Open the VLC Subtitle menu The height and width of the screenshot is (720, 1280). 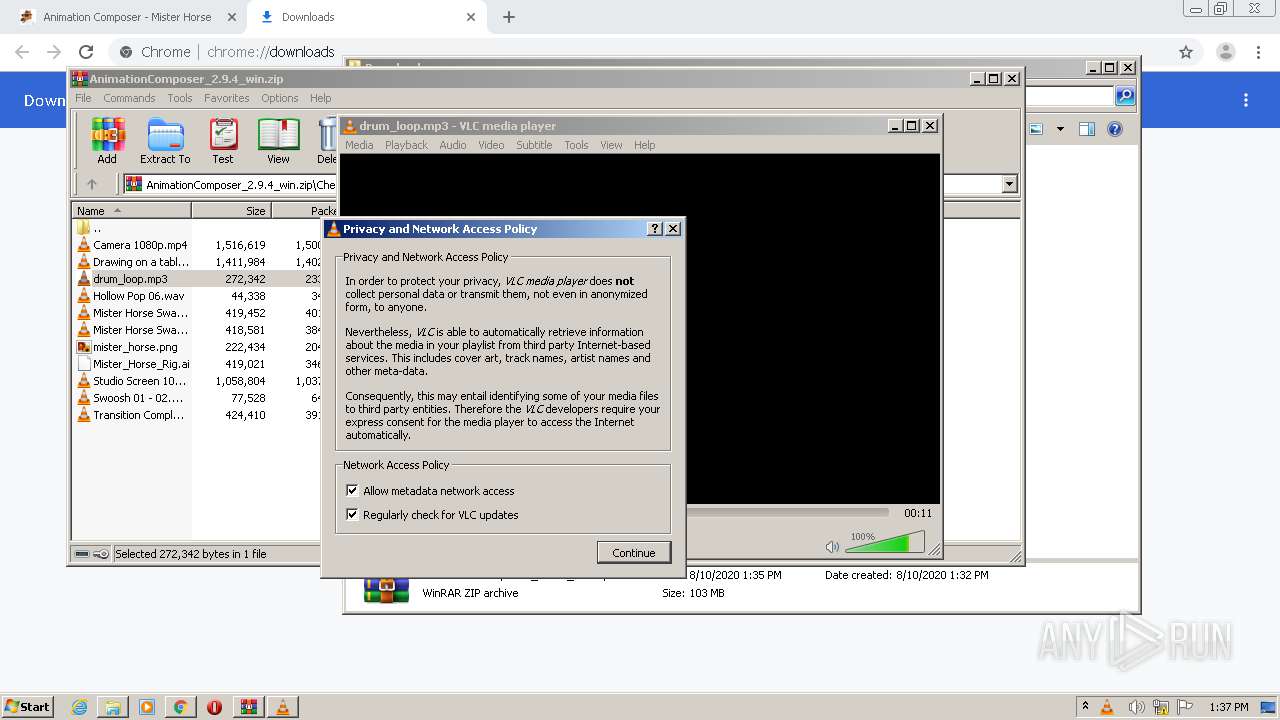(534, 145)
